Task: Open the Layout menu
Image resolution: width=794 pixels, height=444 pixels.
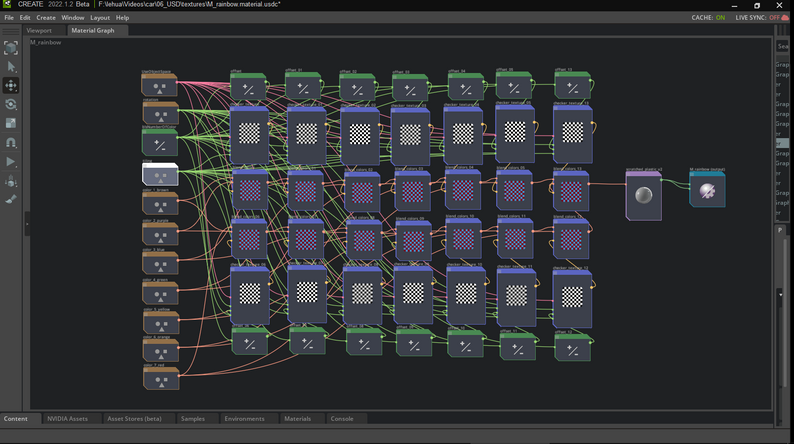Action: pyautogui.click(x=100, y=17)
